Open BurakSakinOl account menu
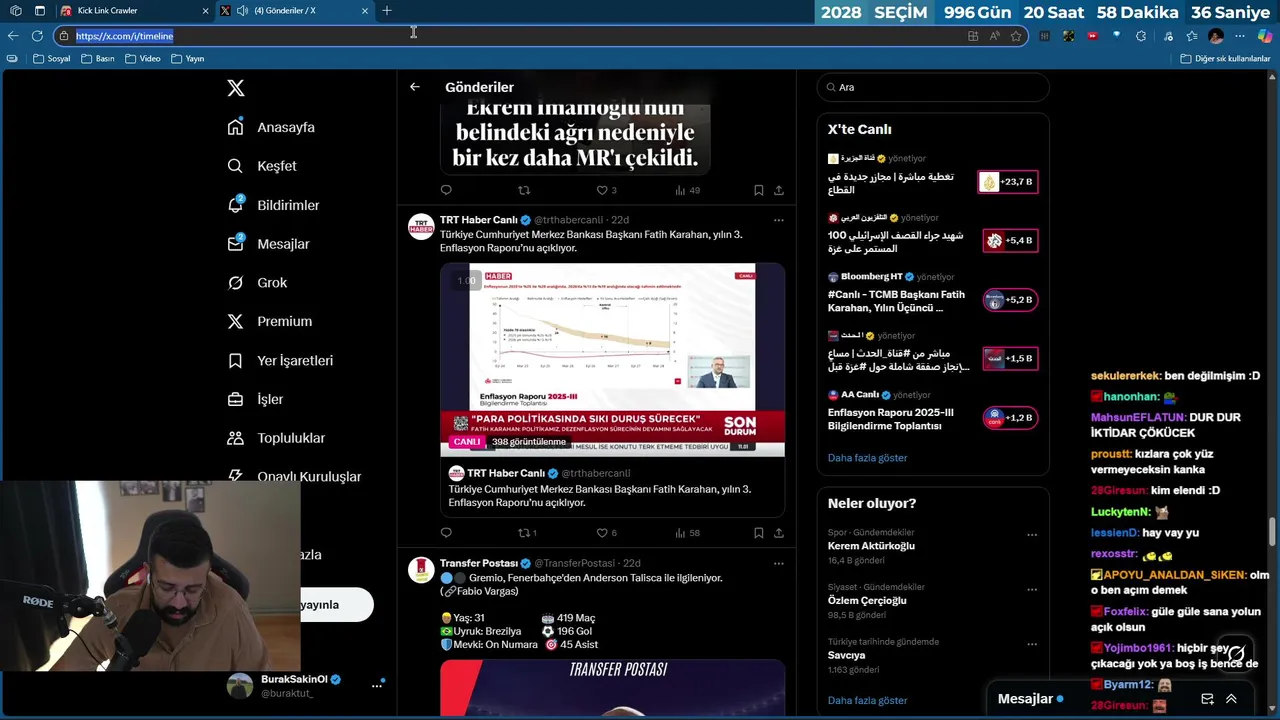The height and width of the screenshot is (720, 1280). click(306, 685)
